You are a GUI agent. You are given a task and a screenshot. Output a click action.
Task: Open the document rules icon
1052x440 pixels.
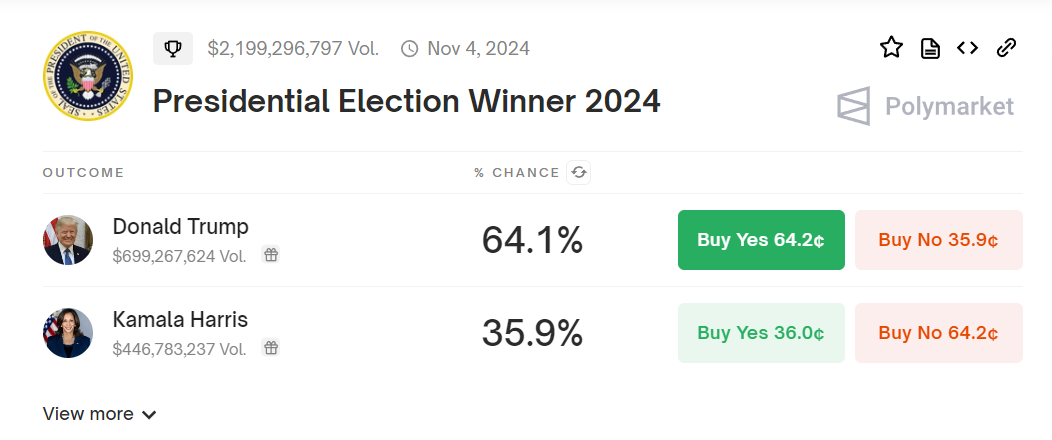(x=930, y=48)
